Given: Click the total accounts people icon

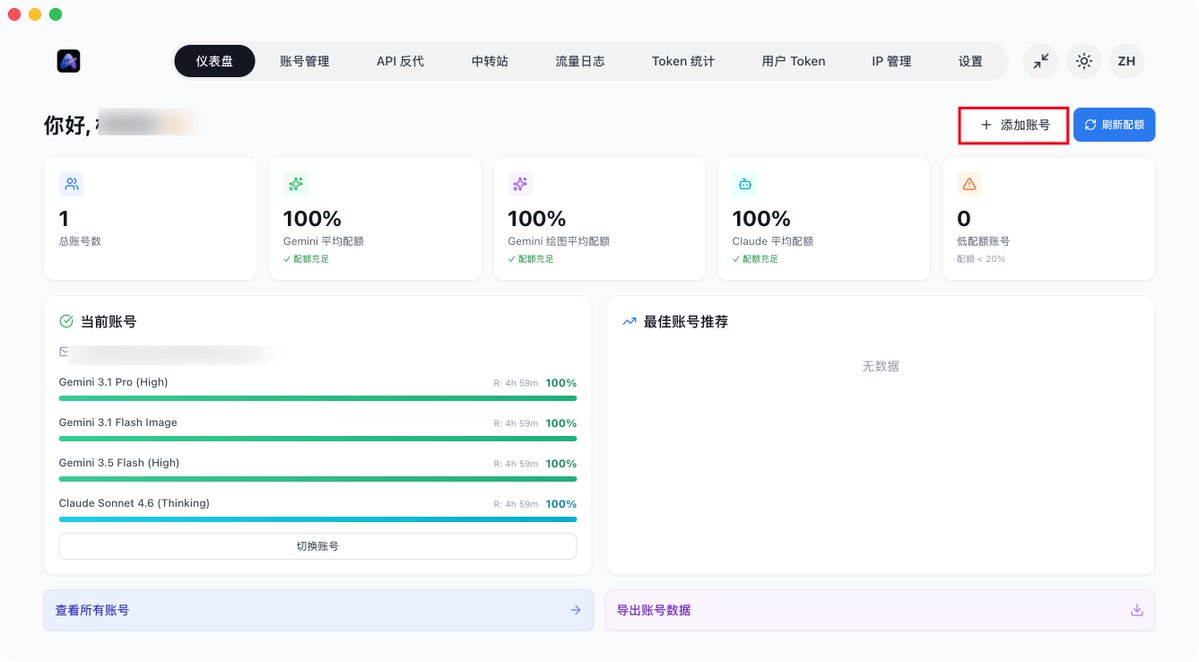Looking at the screenshot, I should click(71, 184).
